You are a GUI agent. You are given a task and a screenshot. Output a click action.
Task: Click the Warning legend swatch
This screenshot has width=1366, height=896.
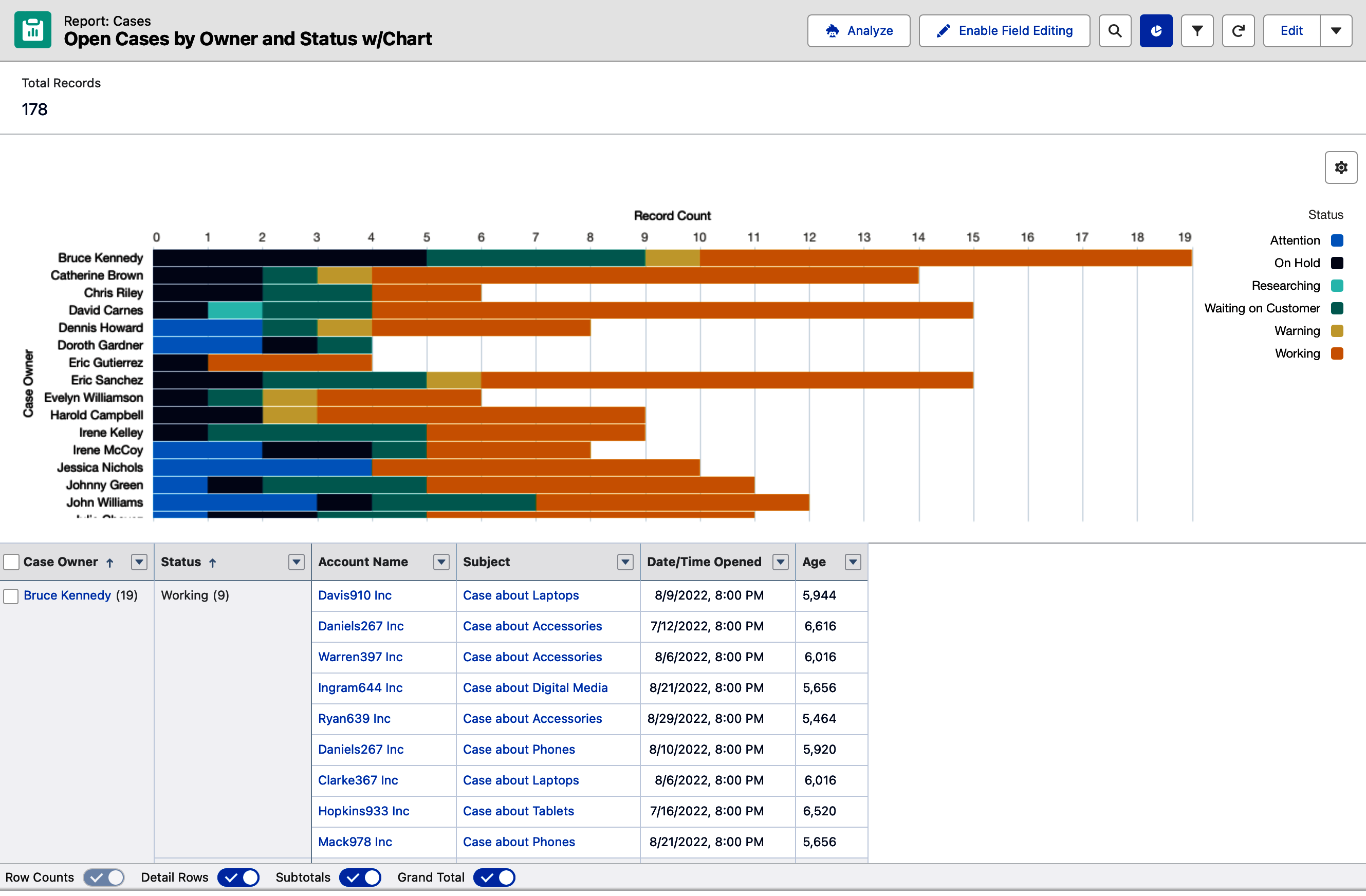tap(1337, 331)
